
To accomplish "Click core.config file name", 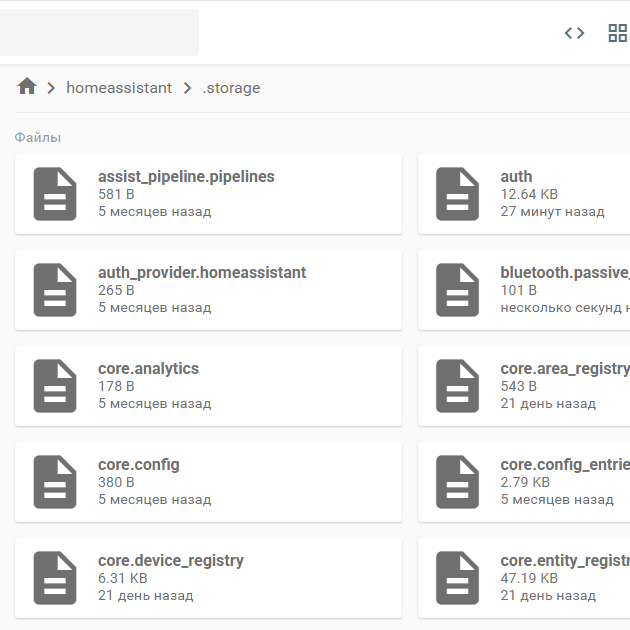I will [x=139, y=465].
